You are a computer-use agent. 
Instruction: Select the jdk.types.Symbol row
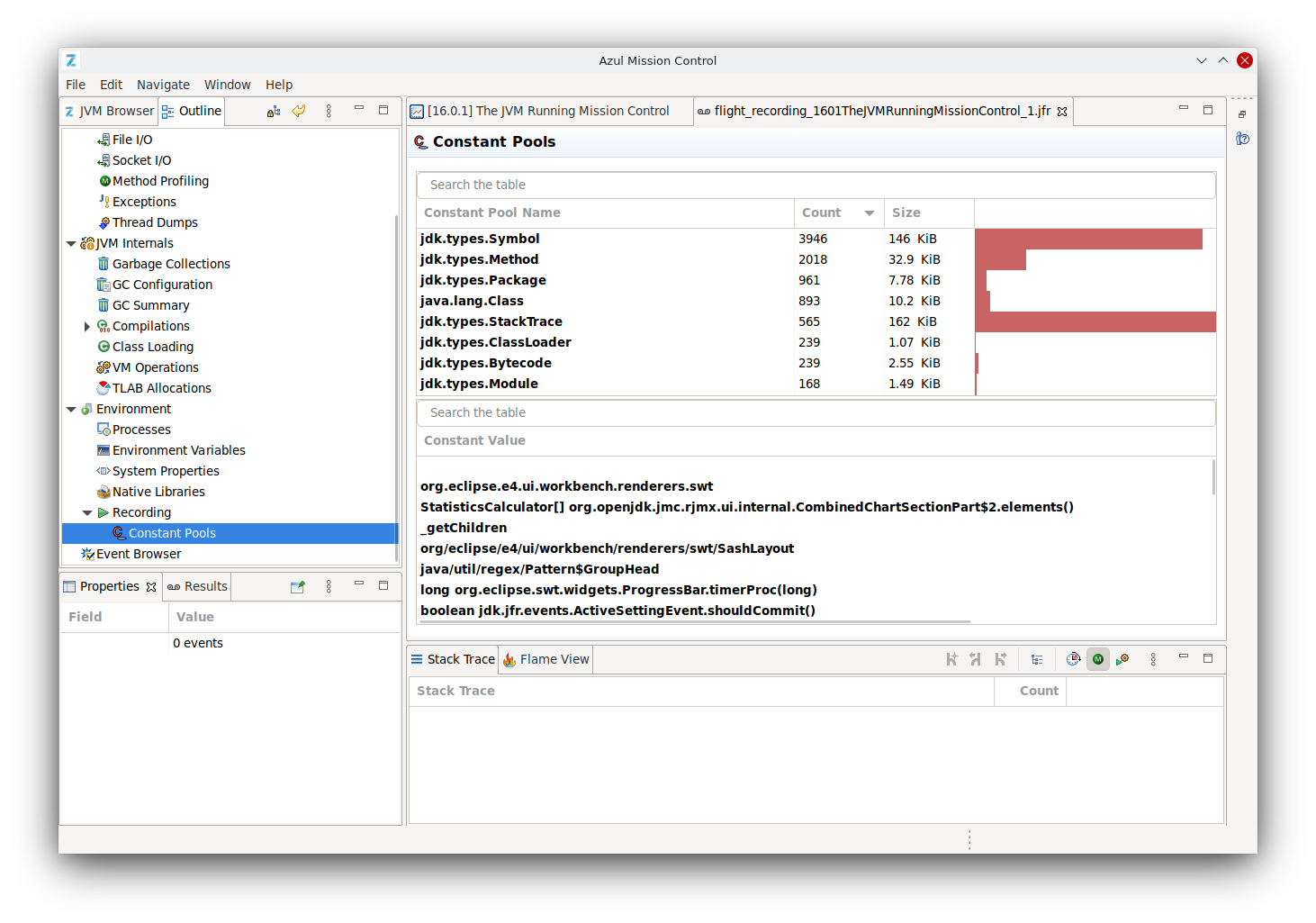[816, 239]
